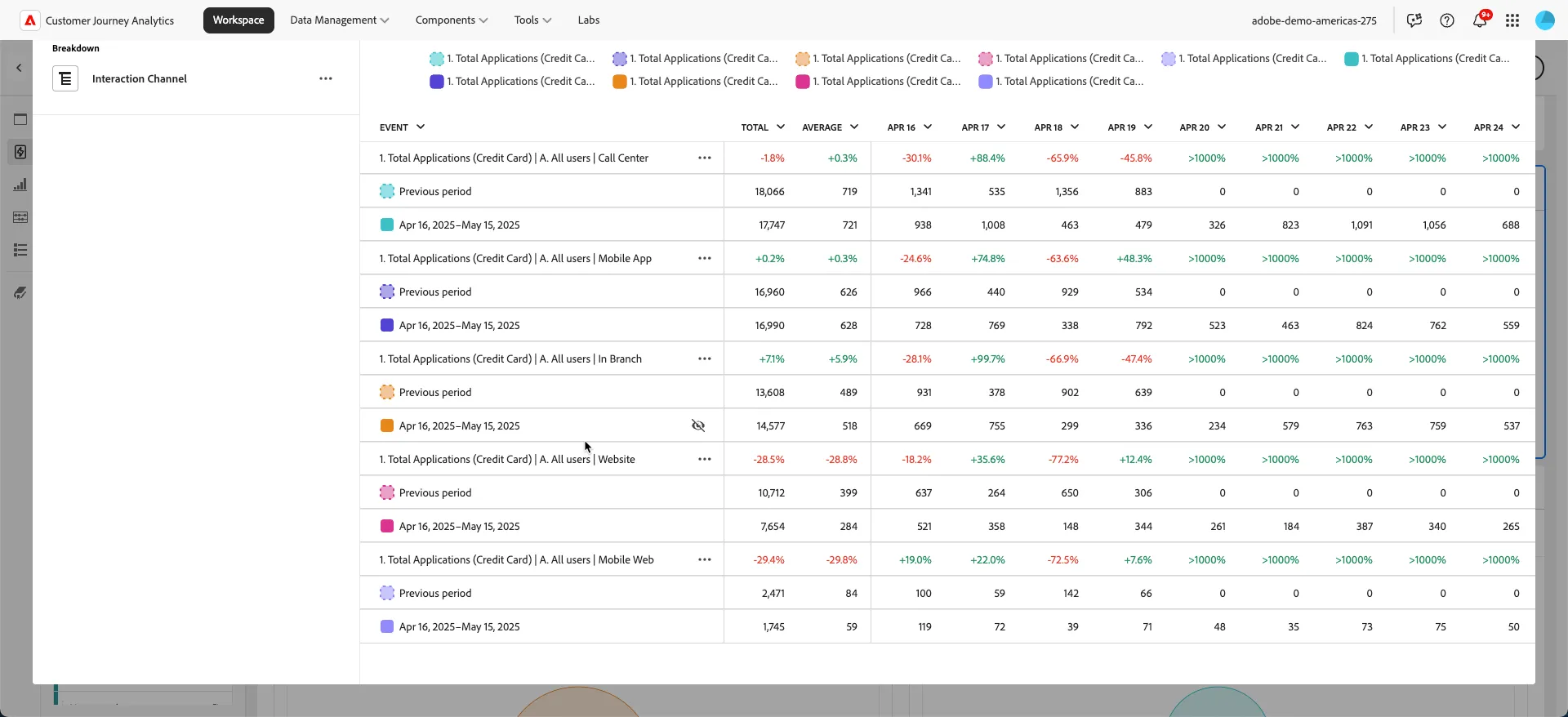Click the 18,066 total cell

tap(769, 191)
